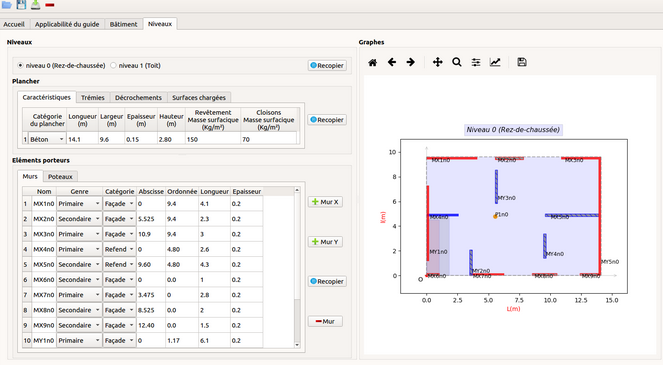Open the Béton floor category dropdown

point(47,139)
